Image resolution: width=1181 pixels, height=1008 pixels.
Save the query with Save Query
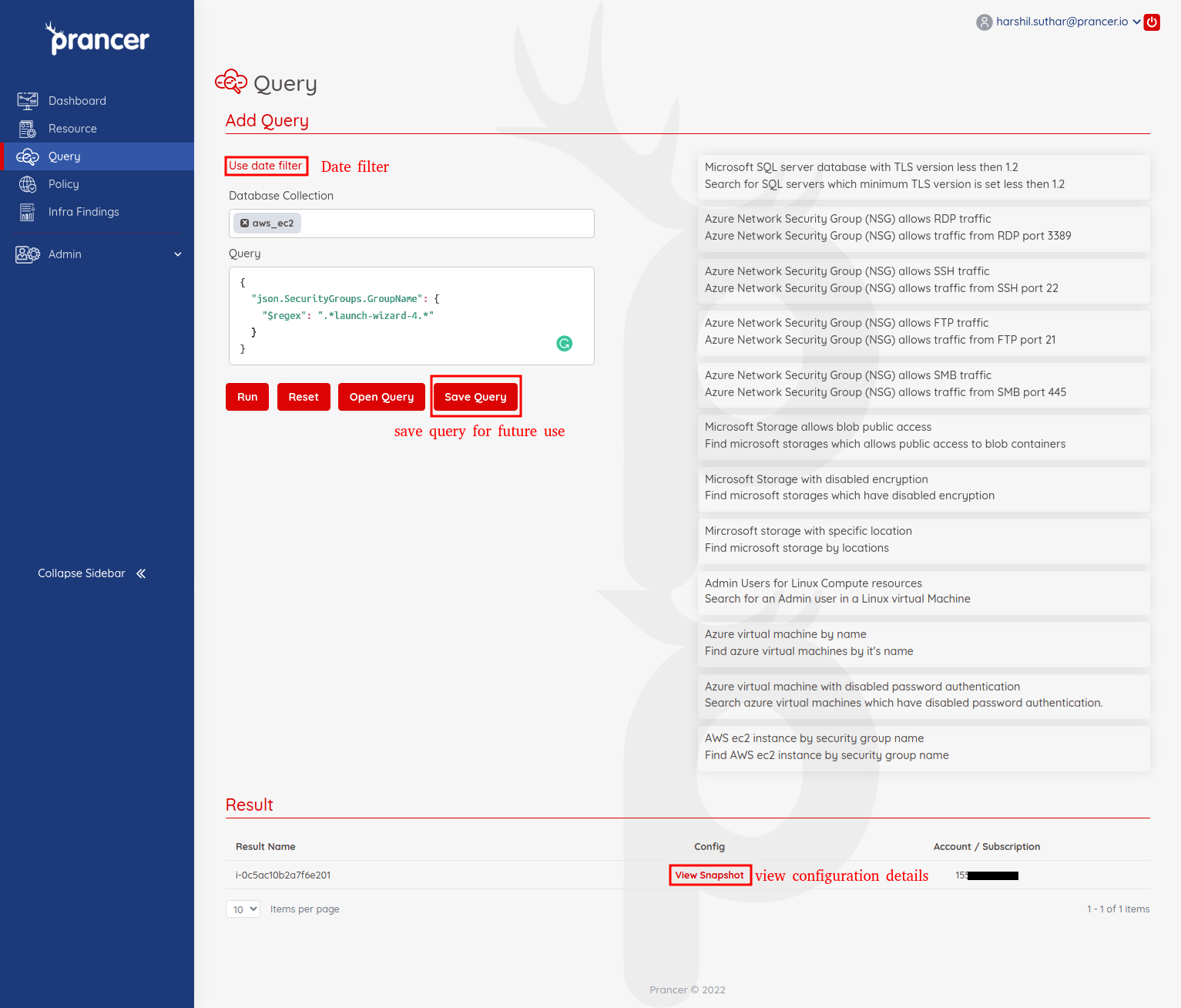point(475,397)
